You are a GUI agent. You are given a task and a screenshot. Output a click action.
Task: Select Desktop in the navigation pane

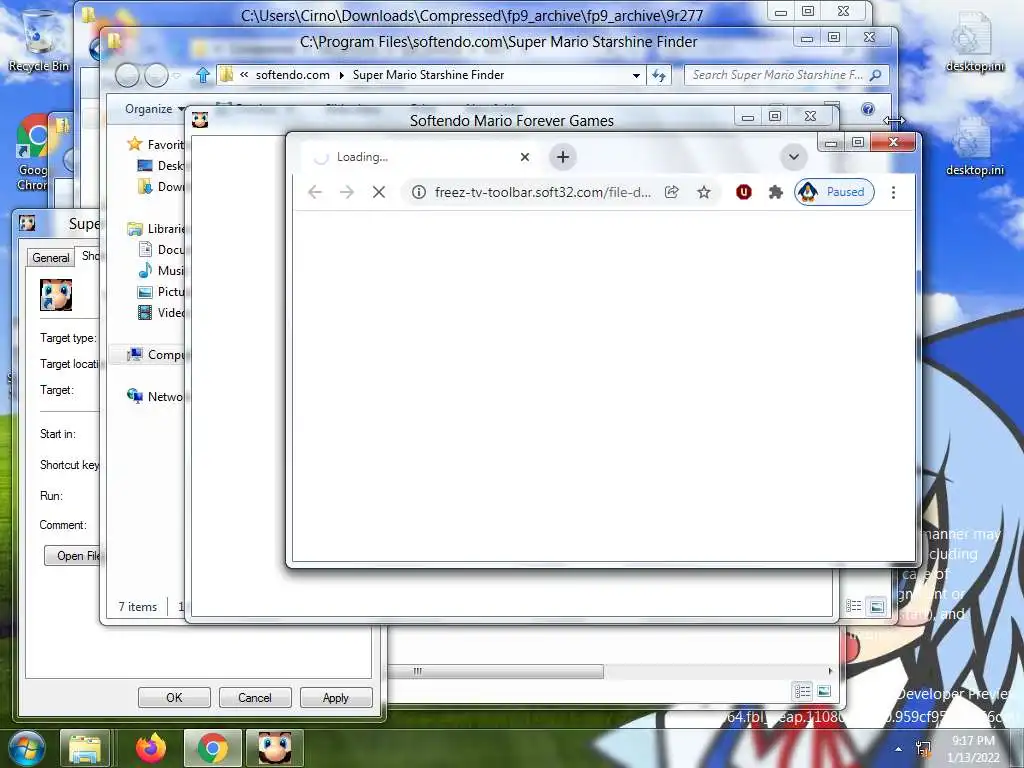point(162,166)
